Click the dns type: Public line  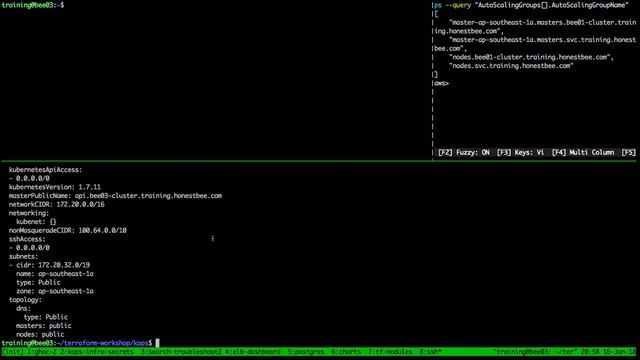[46, 317]
